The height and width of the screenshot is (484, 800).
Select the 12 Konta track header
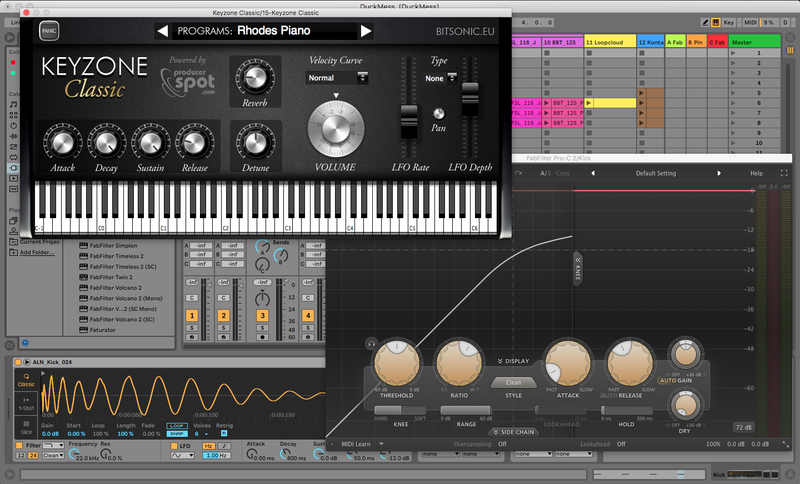[651, 42]
